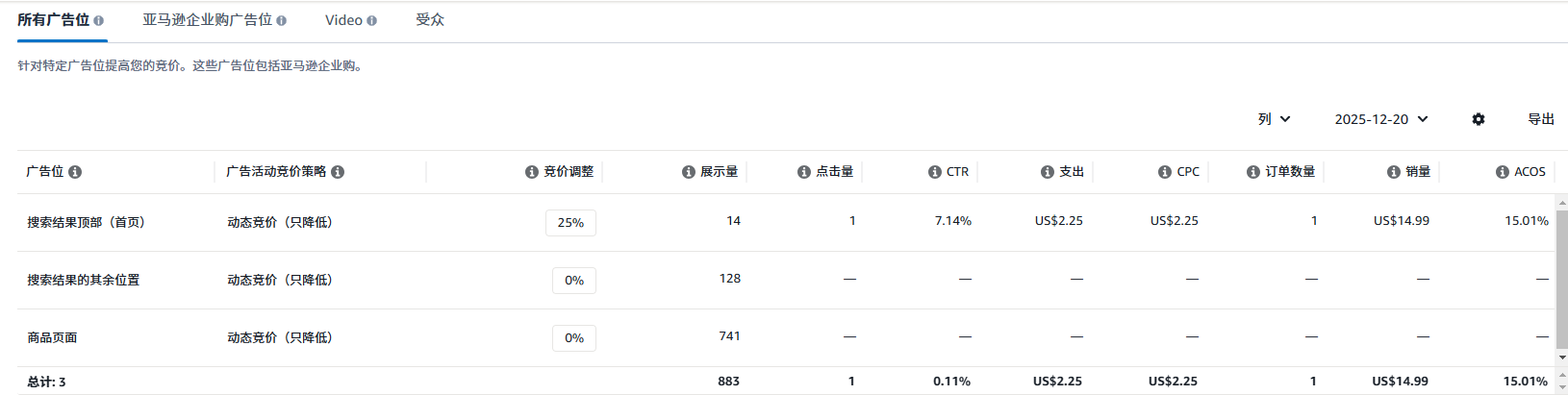The height and width of the screenshot is (395, 1568).
Task: Click info icon before CTR header
Action: [934, 172]
